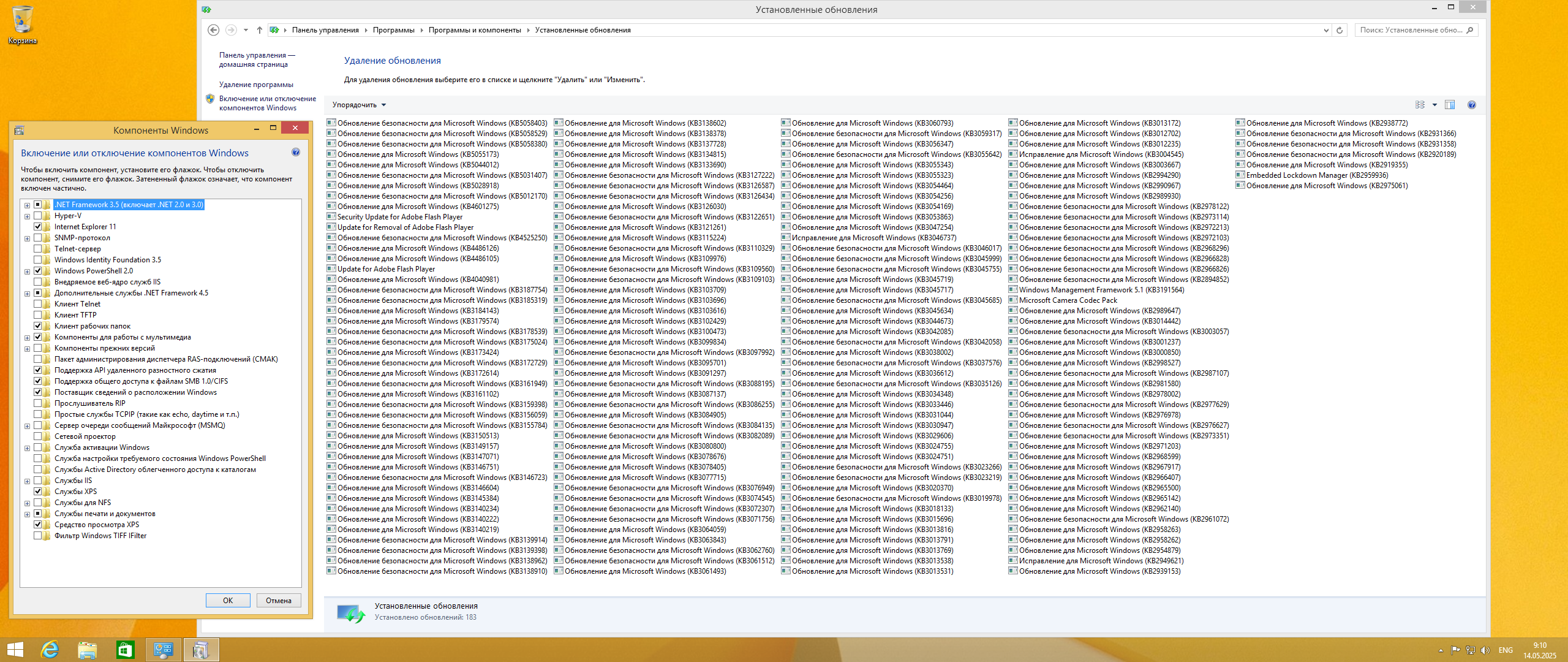The width and height of the screenshot is (1568, 662).
Task: Uncheck Клиент рабочих папок
Action: tap(37, 326)
